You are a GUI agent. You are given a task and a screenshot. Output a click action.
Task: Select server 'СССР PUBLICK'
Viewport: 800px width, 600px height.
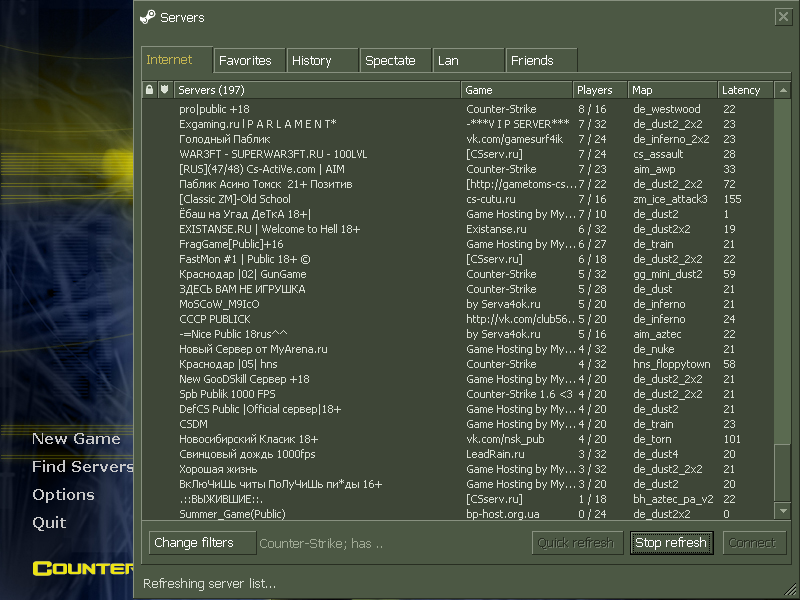pyautogui.click(x=458, y=319)
